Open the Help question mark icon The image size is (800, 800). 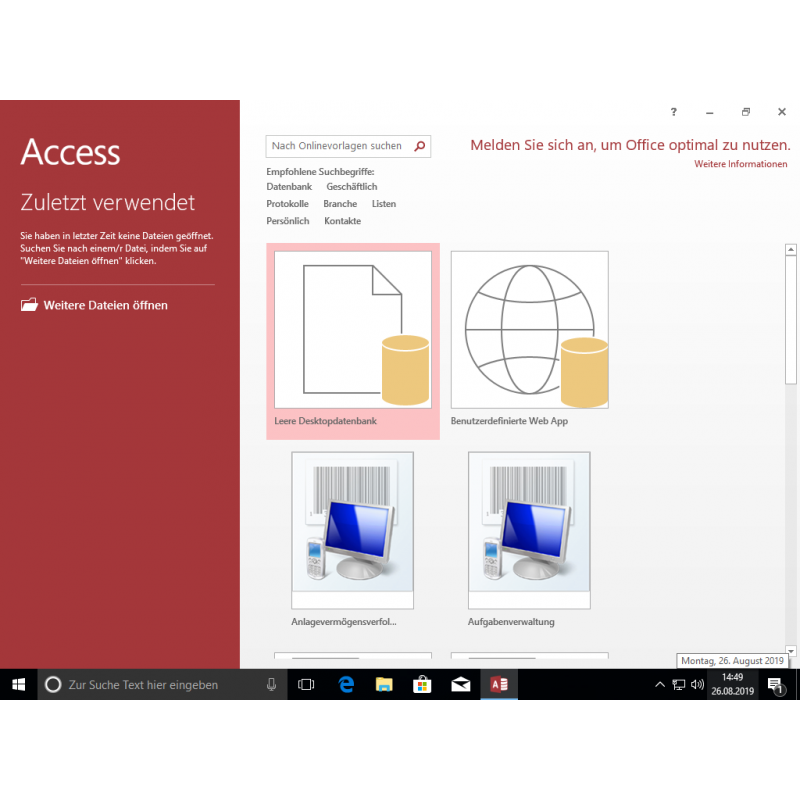(674, 113)
